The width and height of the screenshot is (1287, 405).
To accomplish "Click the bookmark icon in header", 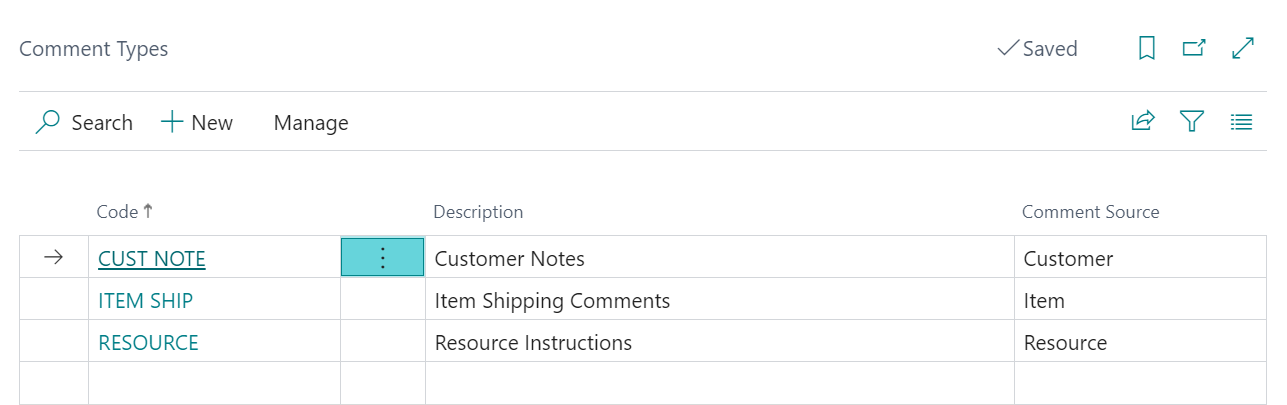I will (x=1147, y=48).
